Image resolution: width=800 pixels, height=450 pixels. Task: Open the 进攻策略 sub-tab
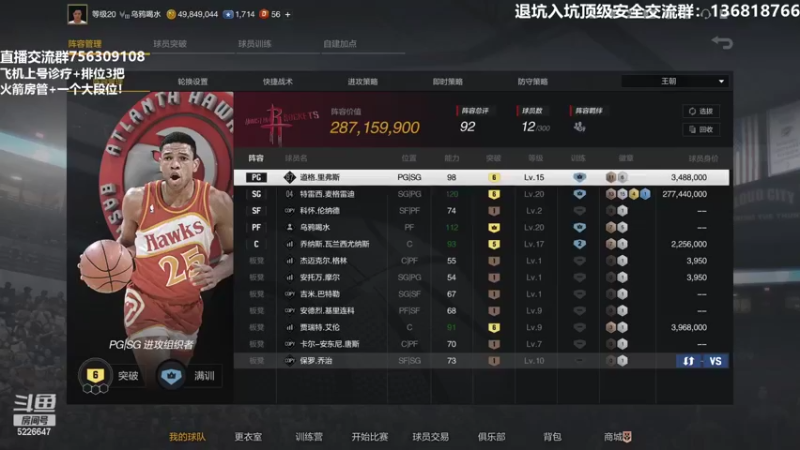tap(363, 82)
